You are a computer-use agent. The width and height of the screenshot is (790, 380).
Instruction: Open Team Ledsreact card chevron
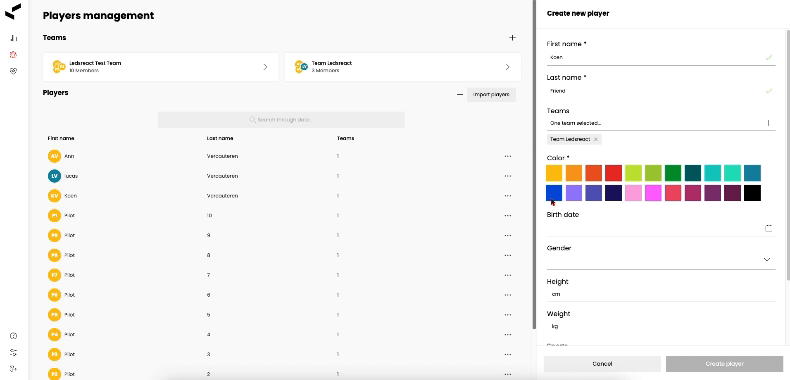[507, 67]
